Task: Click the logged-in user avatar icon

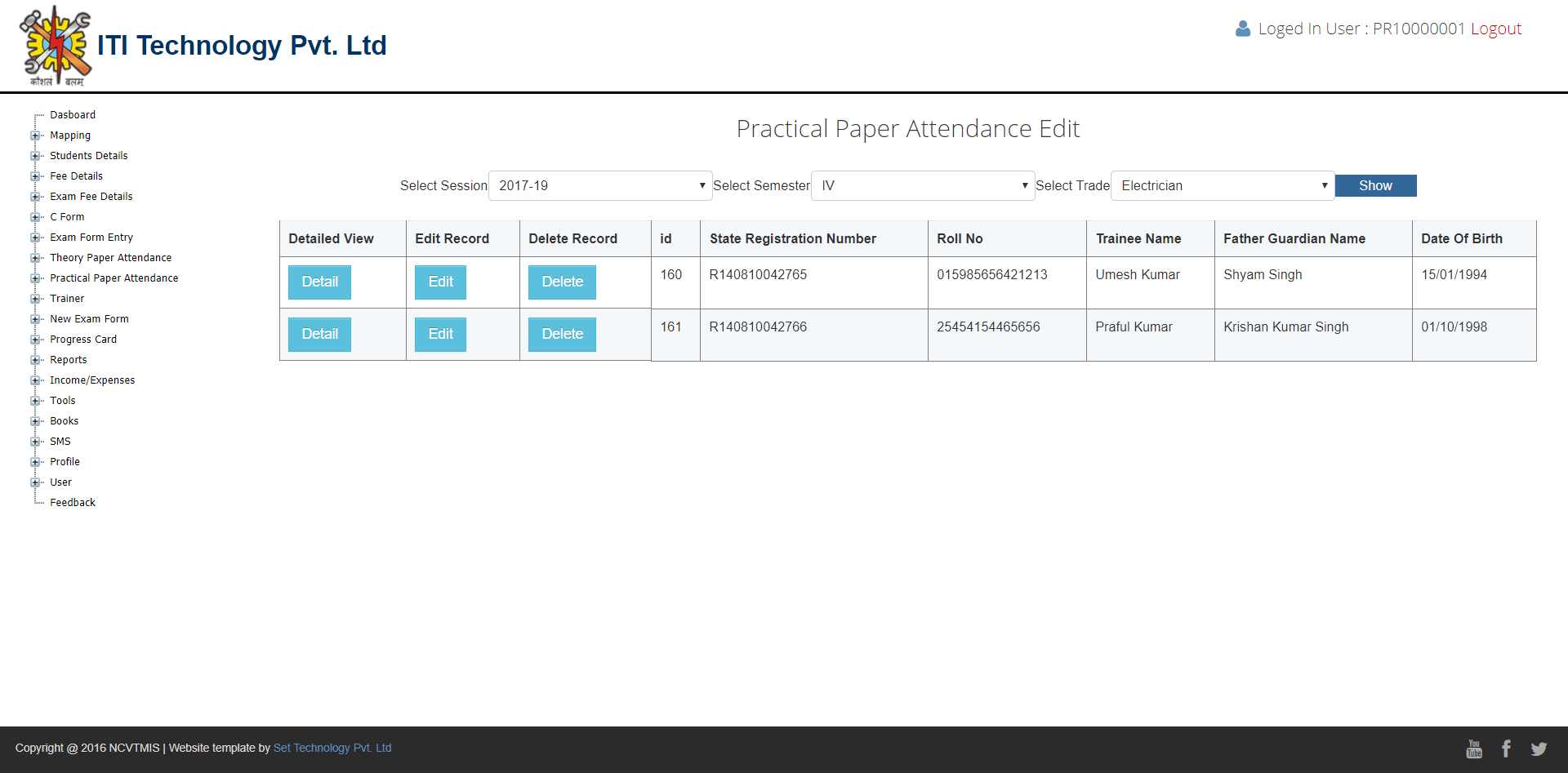Action: click(x=1242, y=29)
